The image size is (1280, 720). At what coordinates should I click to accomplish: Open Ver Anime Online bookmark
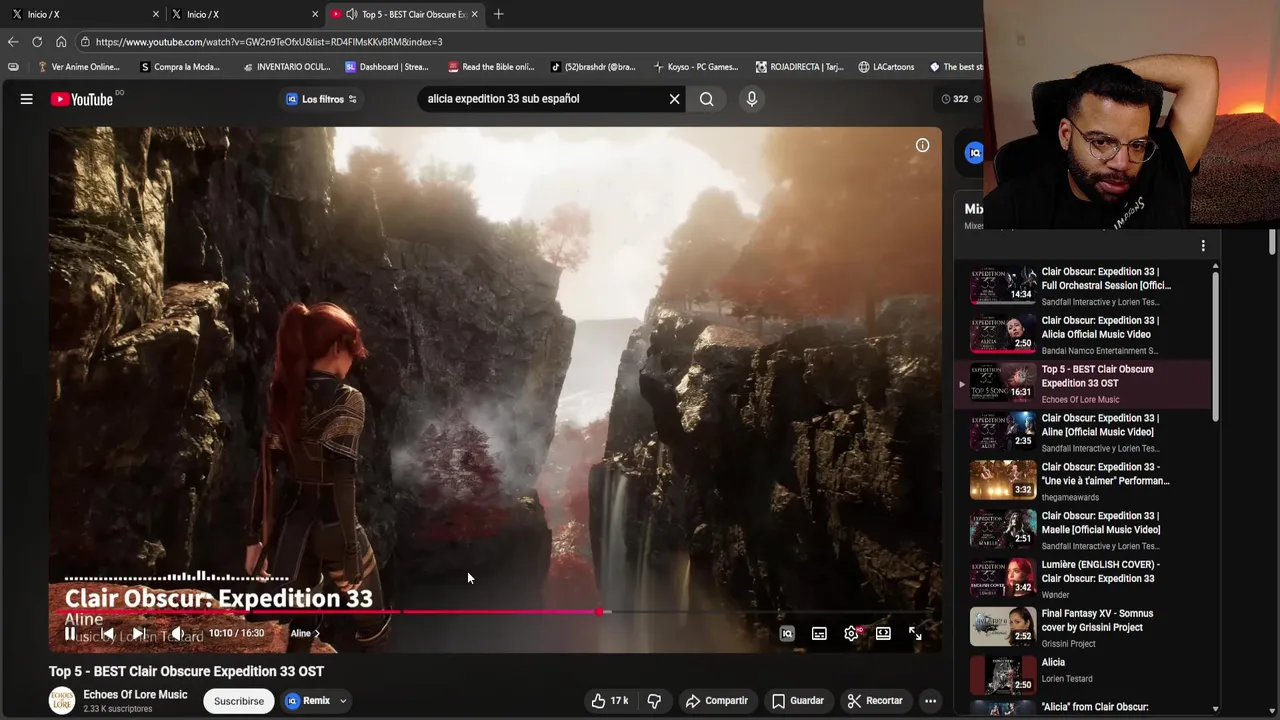pyautogui.click(x=78, y=67)
